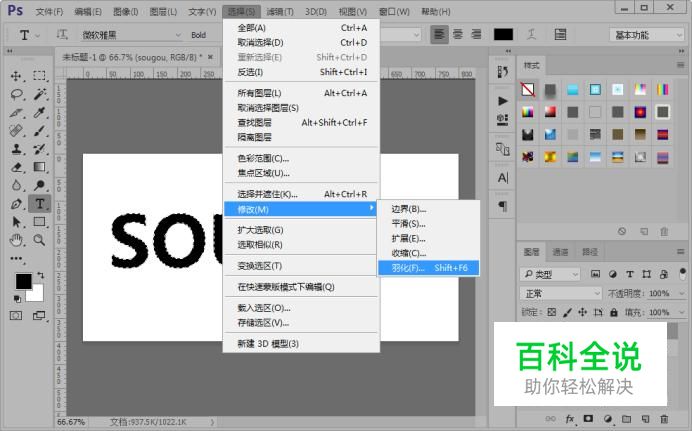
Task: Align text left in options bar
Action: [439, 34]
